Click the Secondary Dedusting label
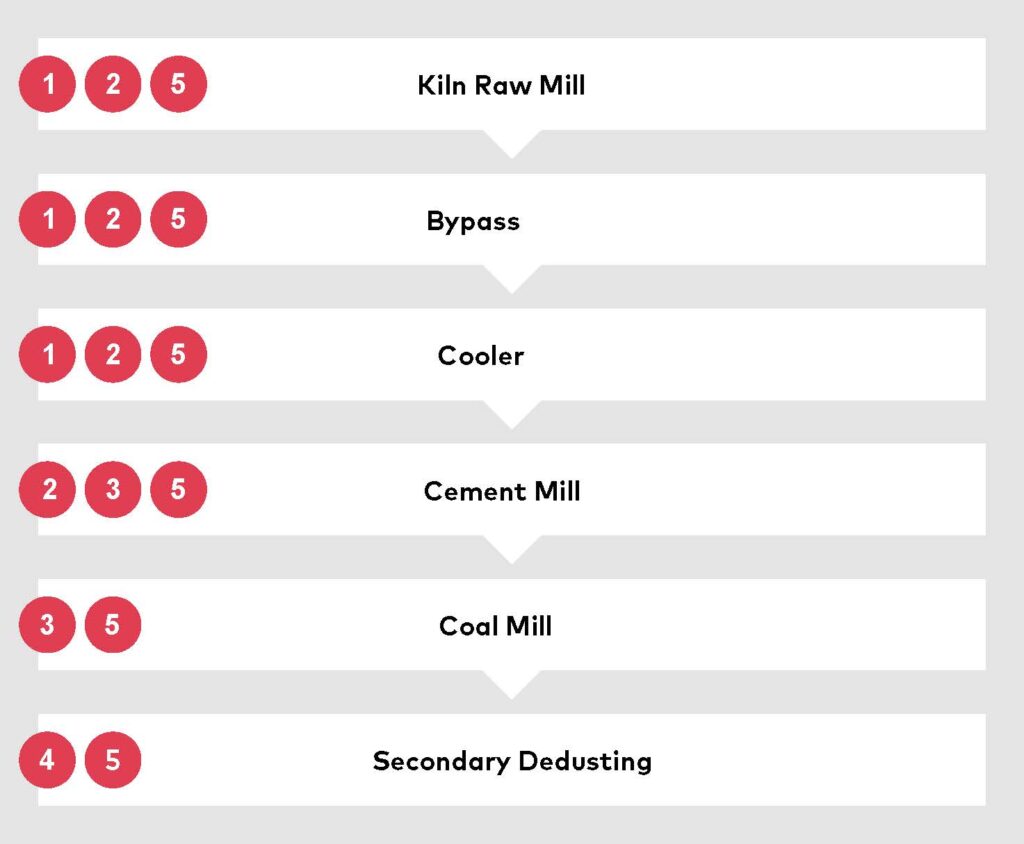The image size is (1024, 844). click(512, 761)
